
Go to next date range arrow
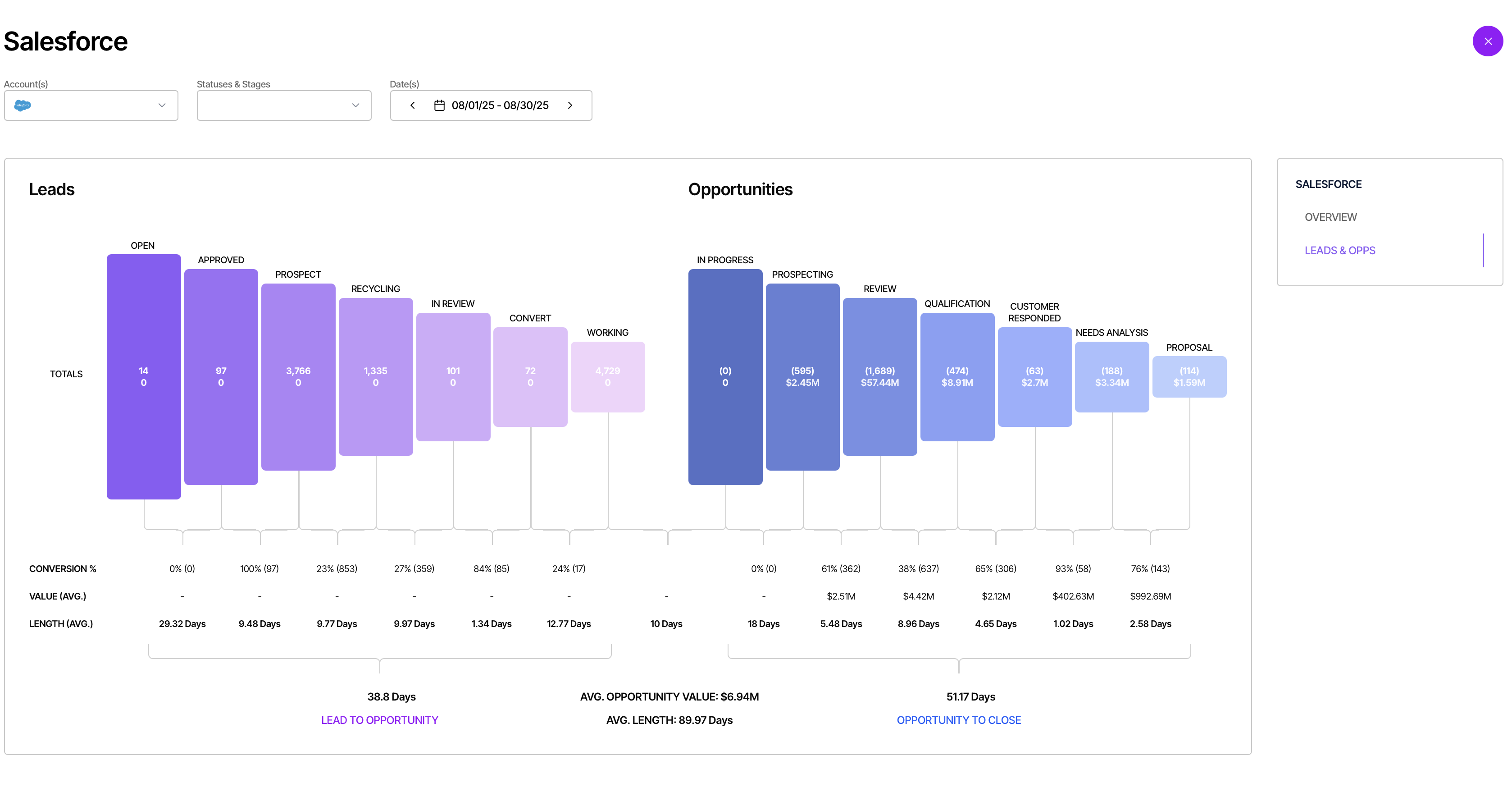570,105
